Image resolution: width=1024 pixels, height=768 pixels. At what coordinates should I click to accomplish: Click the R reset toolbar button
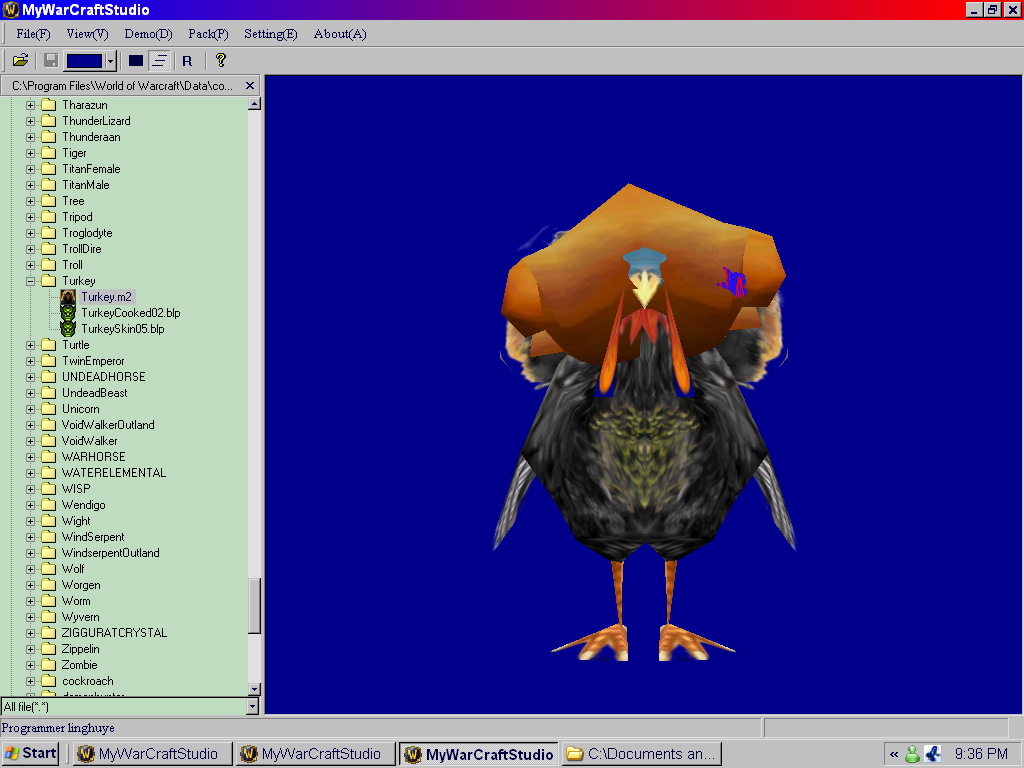click(187, 61)
